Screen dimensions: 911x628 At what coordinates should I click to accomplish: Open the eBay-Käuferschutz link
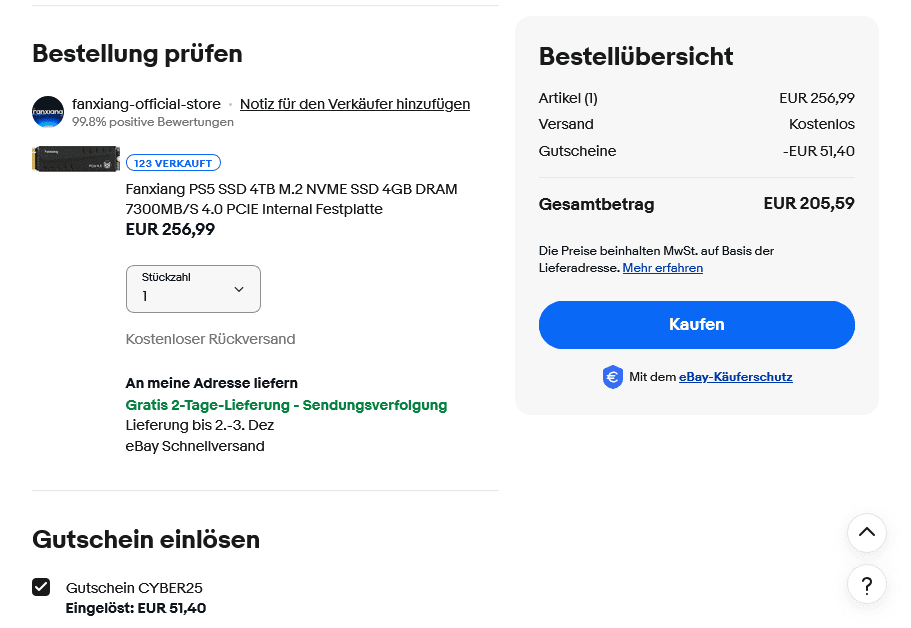click(x=735, y=377)
